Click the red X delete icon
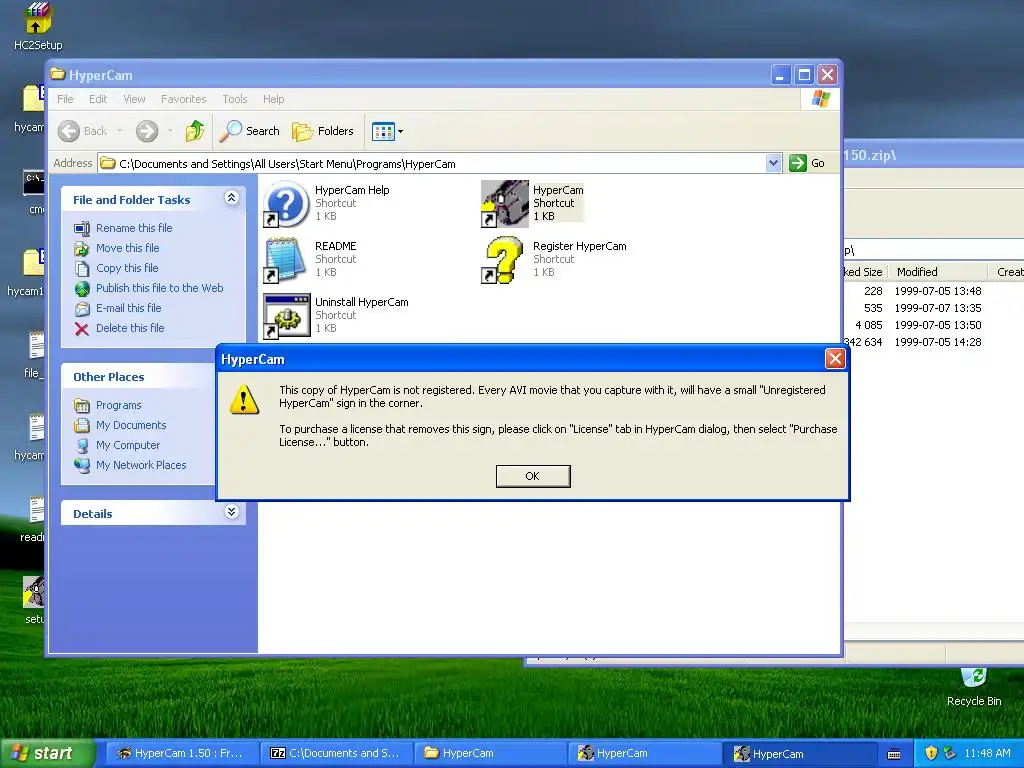The width and height of the screenshot is (1024, 768). 82,329
